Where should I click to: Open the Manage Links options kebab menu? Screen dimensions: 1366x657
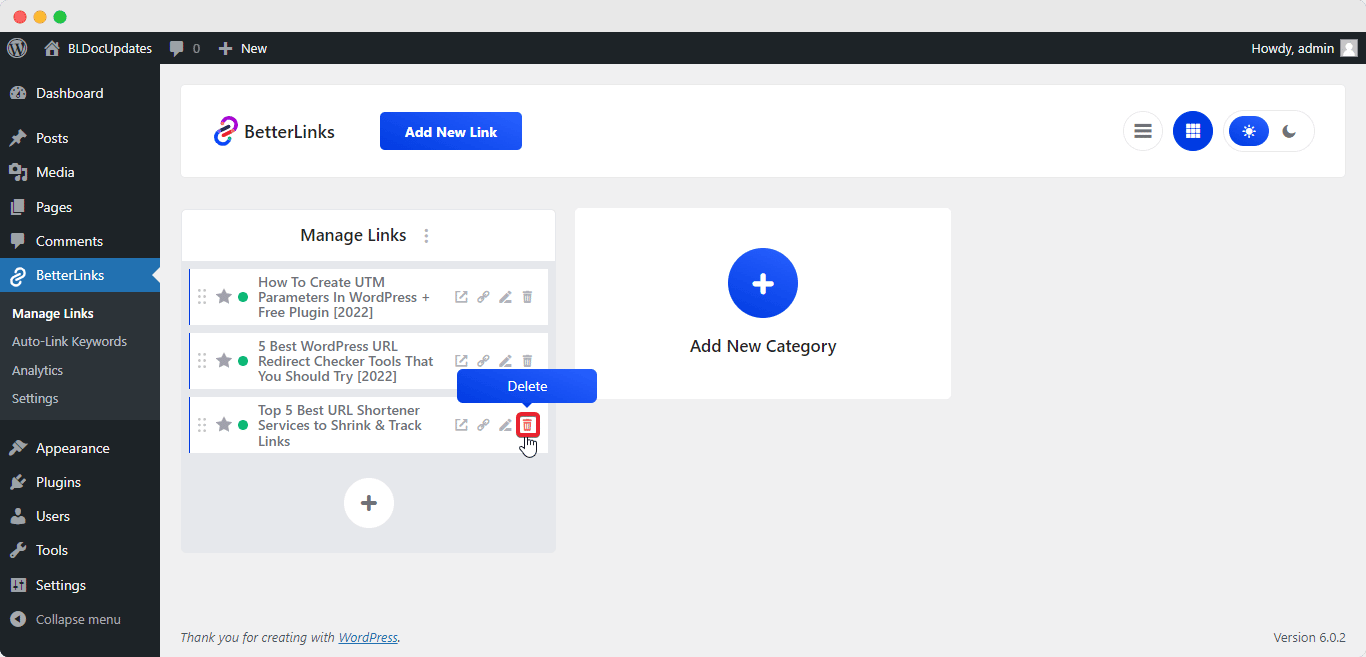427,235
